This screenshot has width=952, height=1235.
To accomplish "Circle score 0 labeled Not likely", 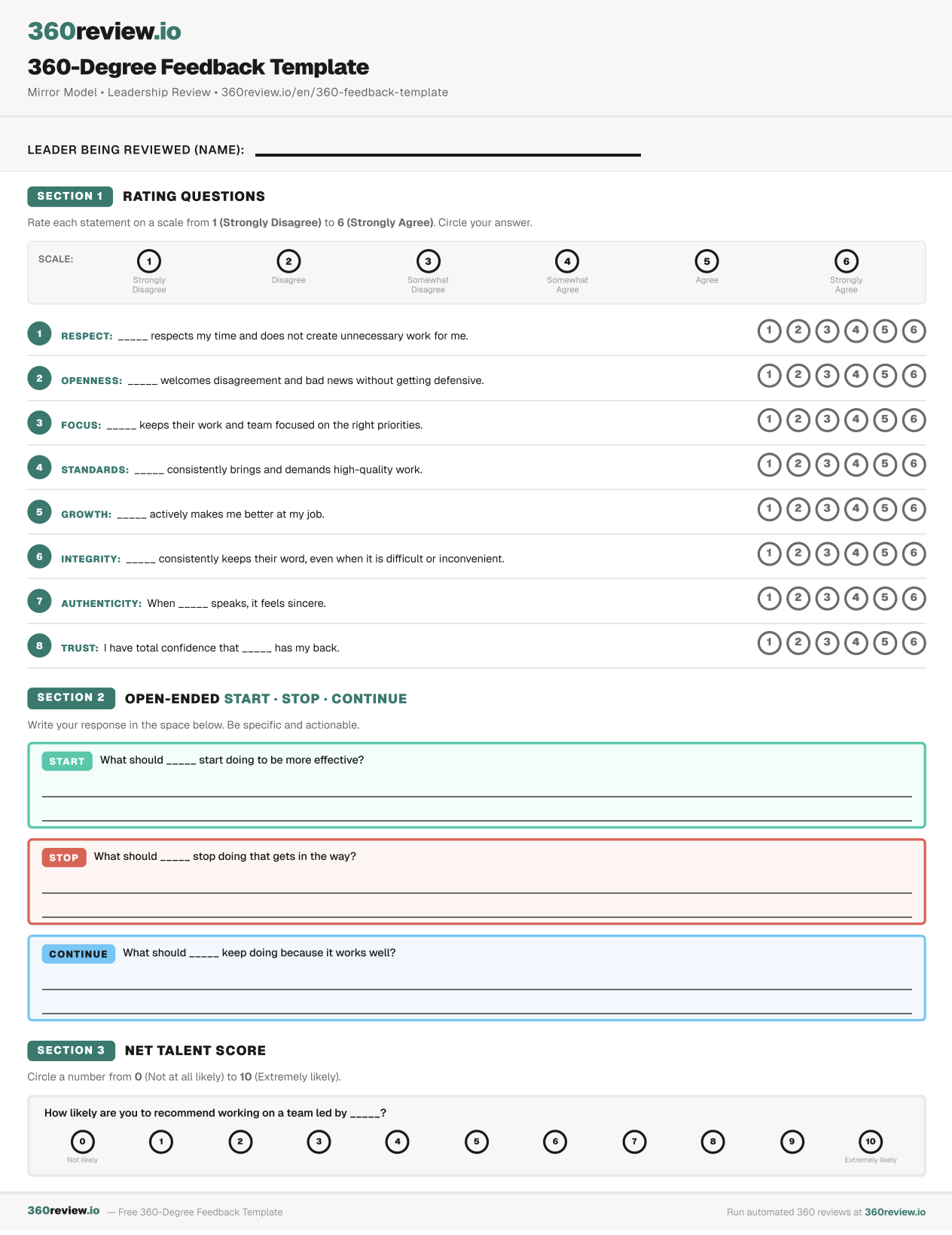I will pyautogui.click(x=82, y=1142).
